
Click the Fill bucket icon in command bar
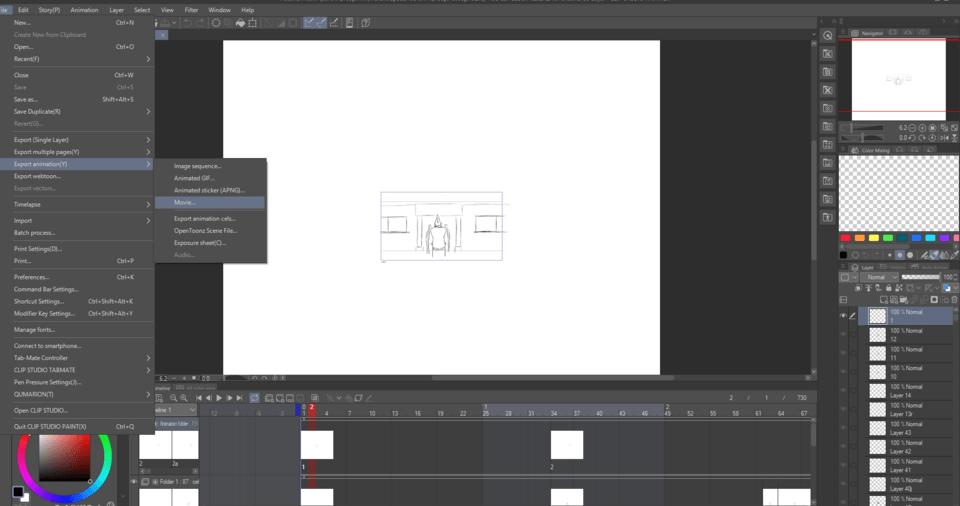pos(241,23)
